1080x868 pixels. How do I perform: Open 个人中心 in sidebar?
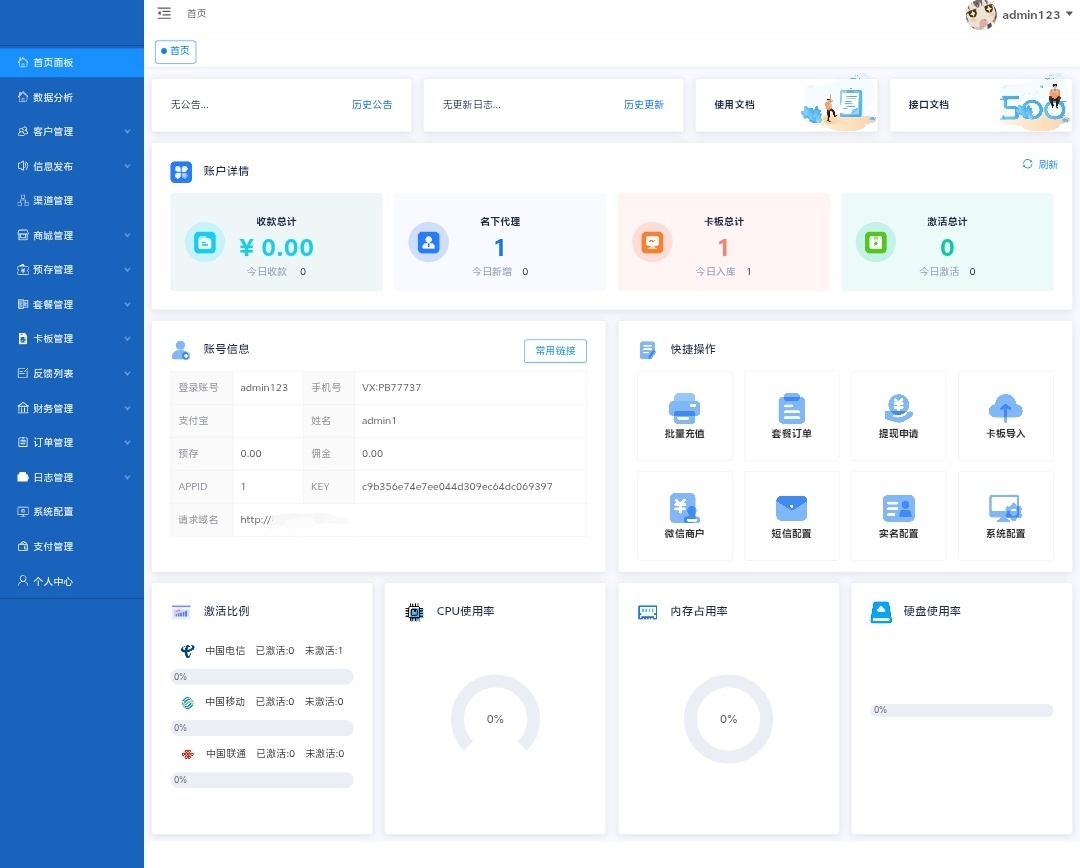(x=72, y=581)
